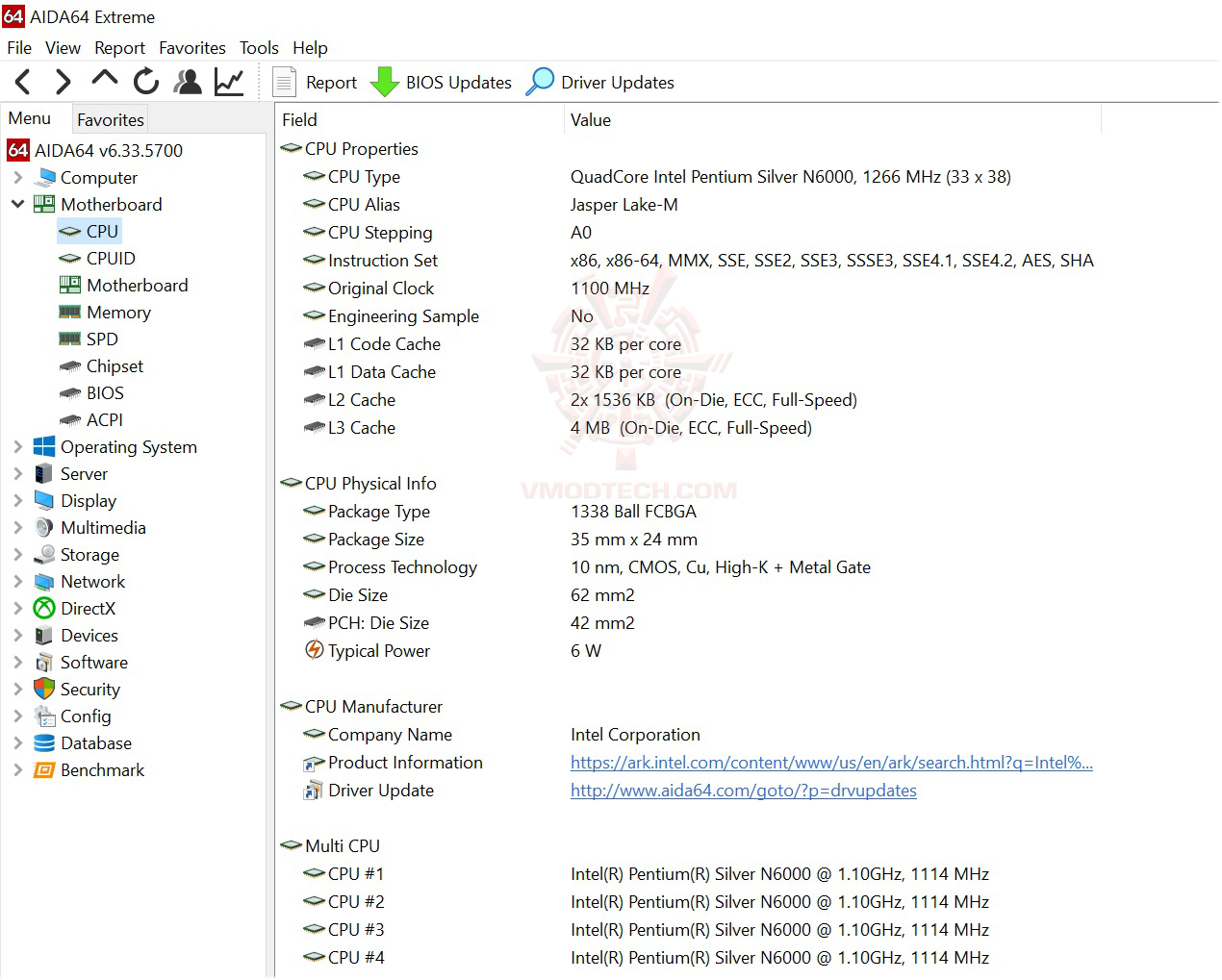Click the Software icon in tree
This screenshot has width=1222, height=980.
(x=44, y=663)
